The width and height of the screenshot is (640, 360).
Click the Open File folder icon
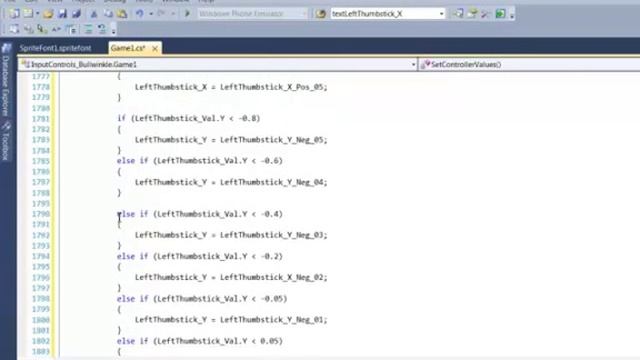pos(48,14)
